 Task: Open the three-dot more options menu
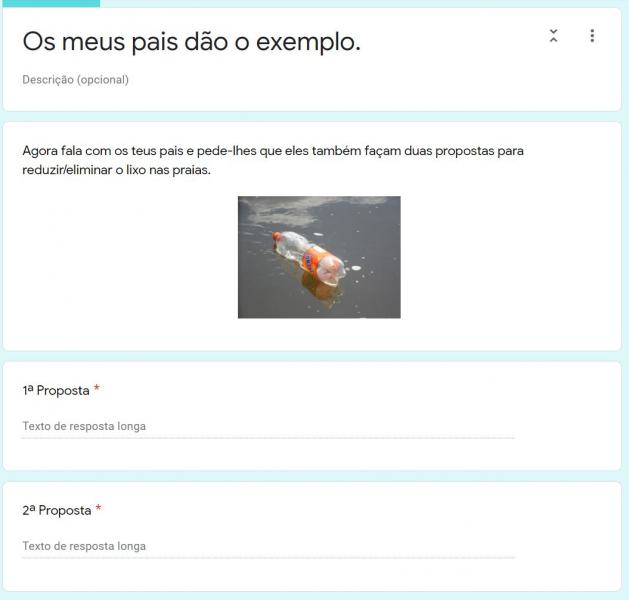592,36
